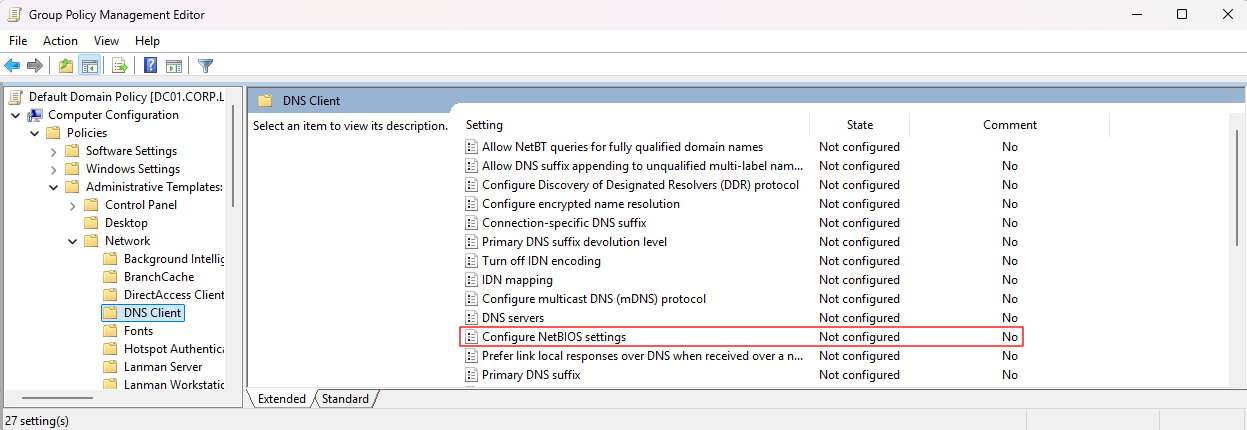Click Not configured state for DNS servers

pyautogui.click(x=859, y=318)
